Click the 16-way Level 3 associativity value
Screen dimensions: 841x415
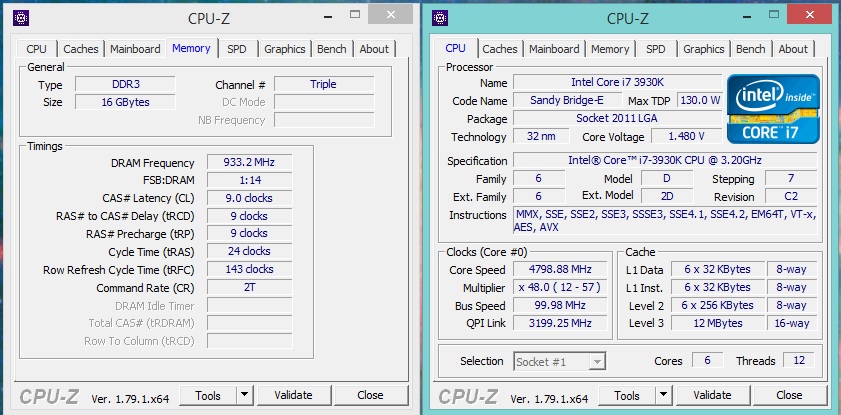point(792,323)
